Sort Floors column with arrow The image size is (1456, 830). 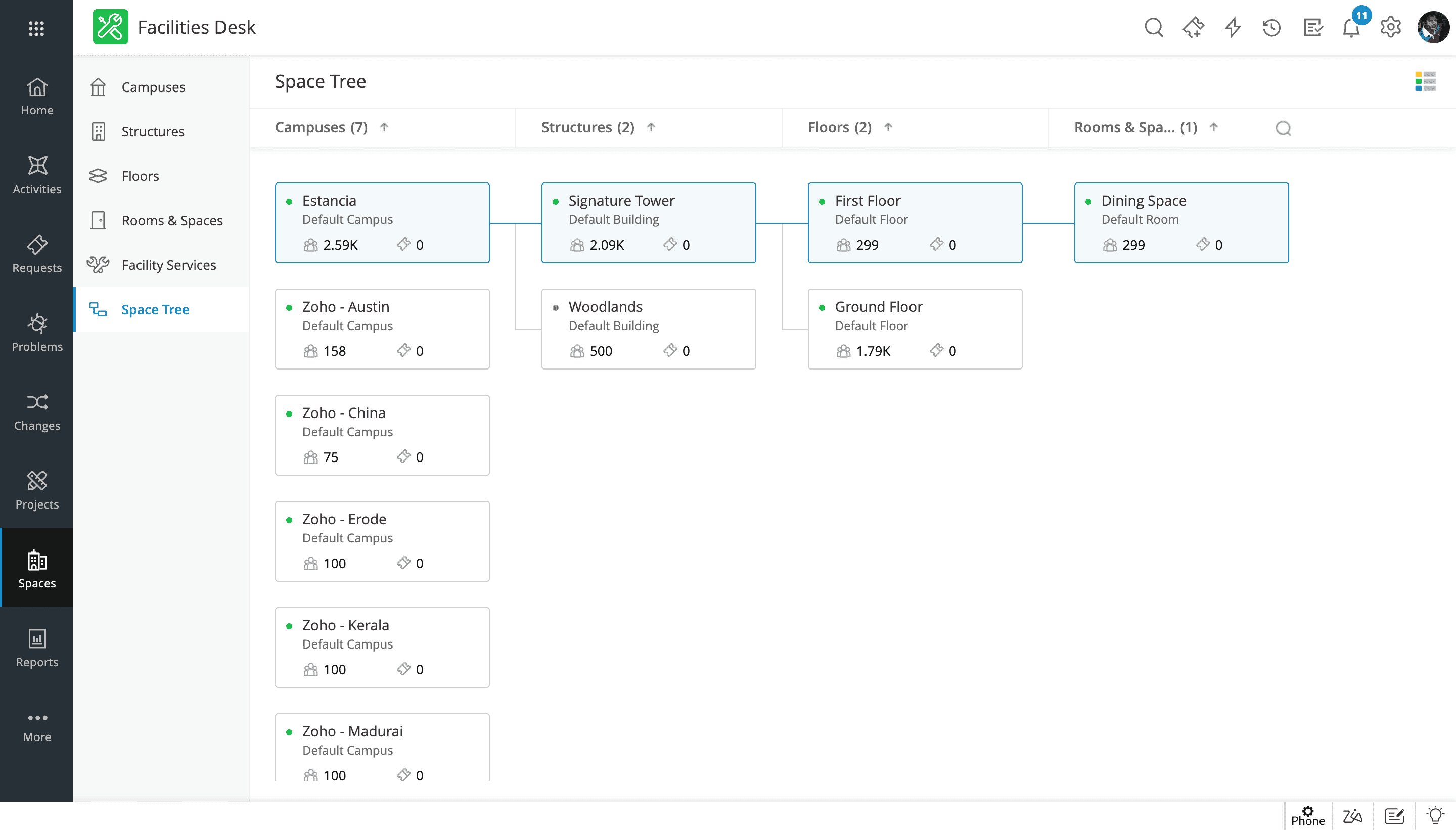pyautogui.click(x=888, y=127)
